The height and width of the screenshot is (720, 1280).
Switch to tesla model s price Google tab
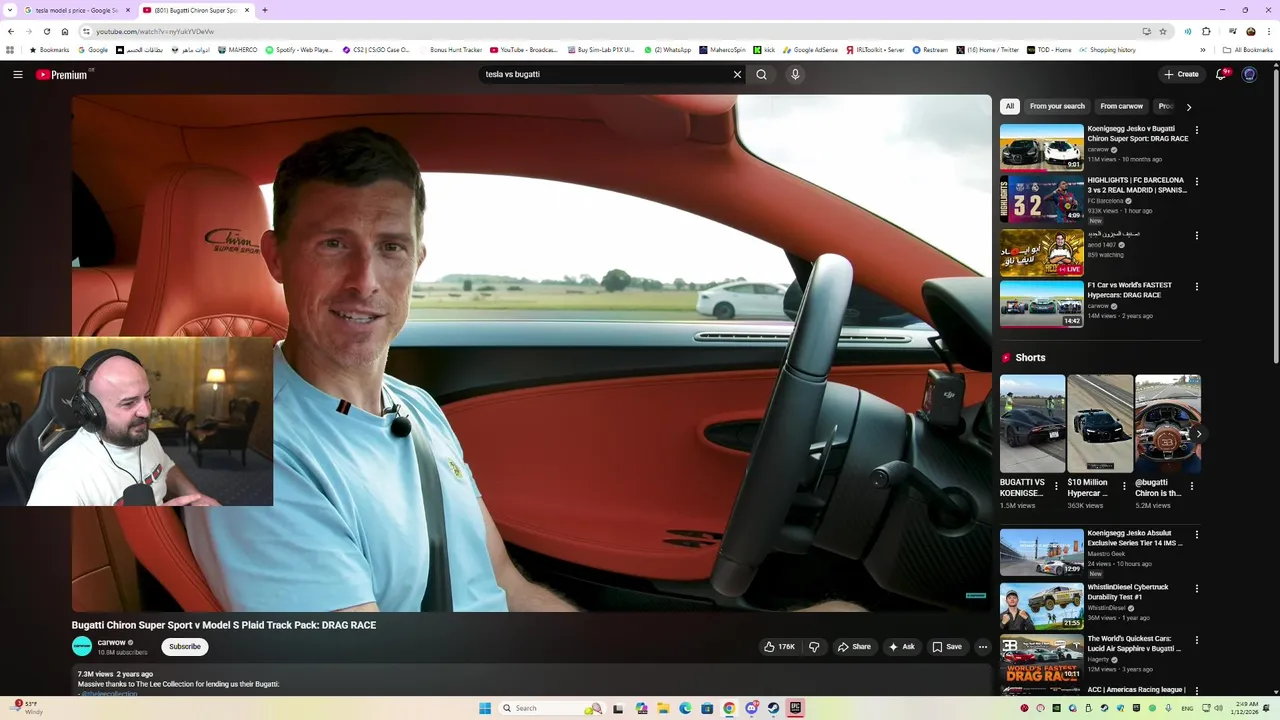click(76, 10)
